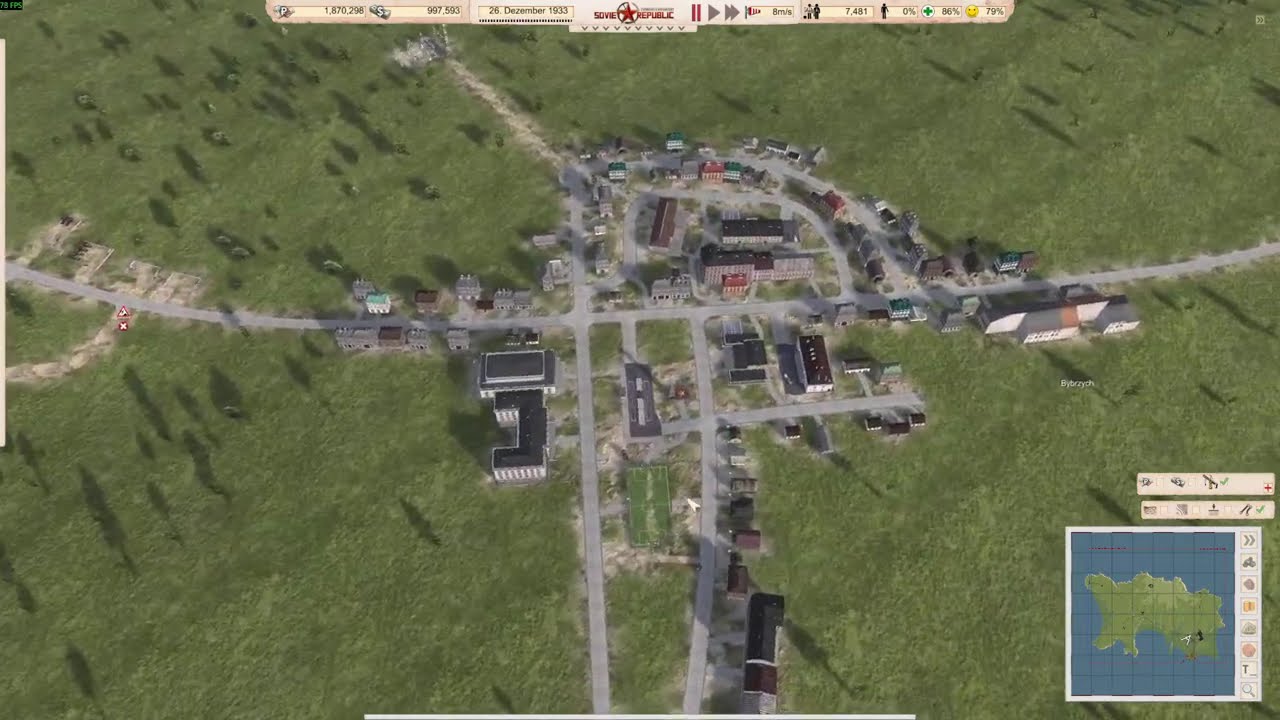
Task: Click the red plus button in the panel
Action: click(x=1268, y=487)
